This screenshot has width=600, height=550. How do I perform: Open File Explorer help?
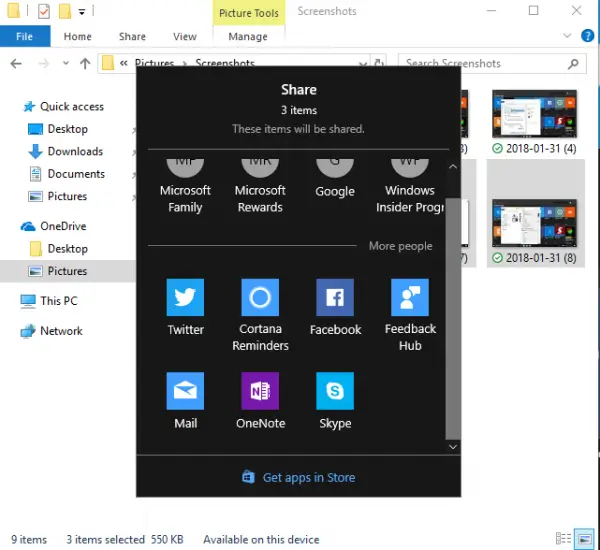pyautogui.click(x=587, y=36)
